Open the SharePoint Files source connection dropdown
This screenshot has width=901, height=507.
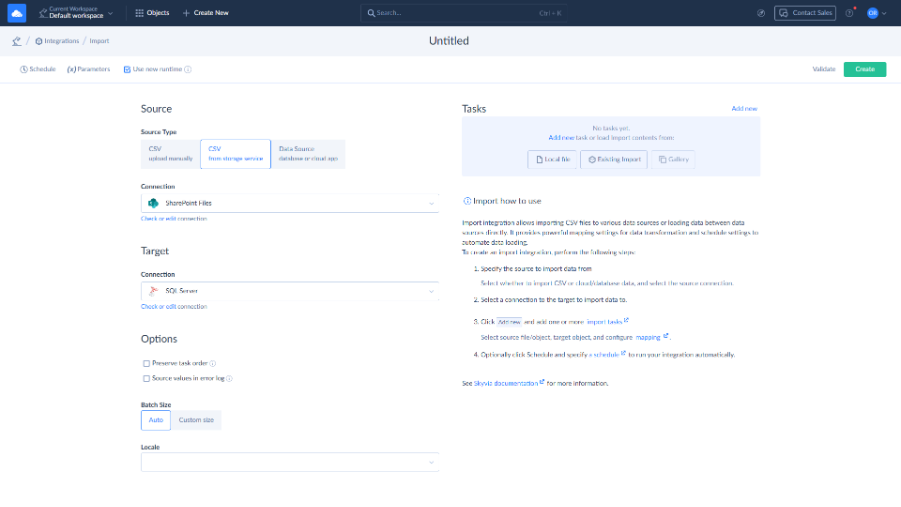[x=290, y=203]
